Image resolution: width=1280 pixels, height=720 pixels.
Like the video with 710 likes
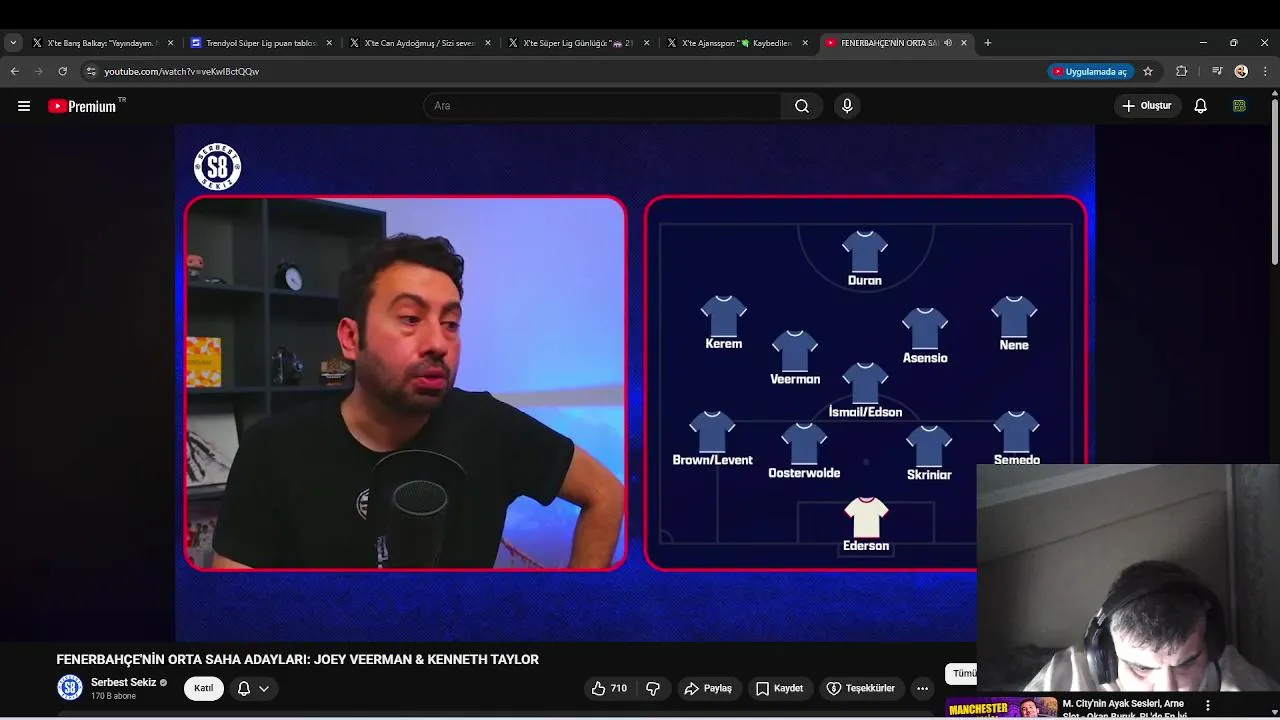point(609,688)
